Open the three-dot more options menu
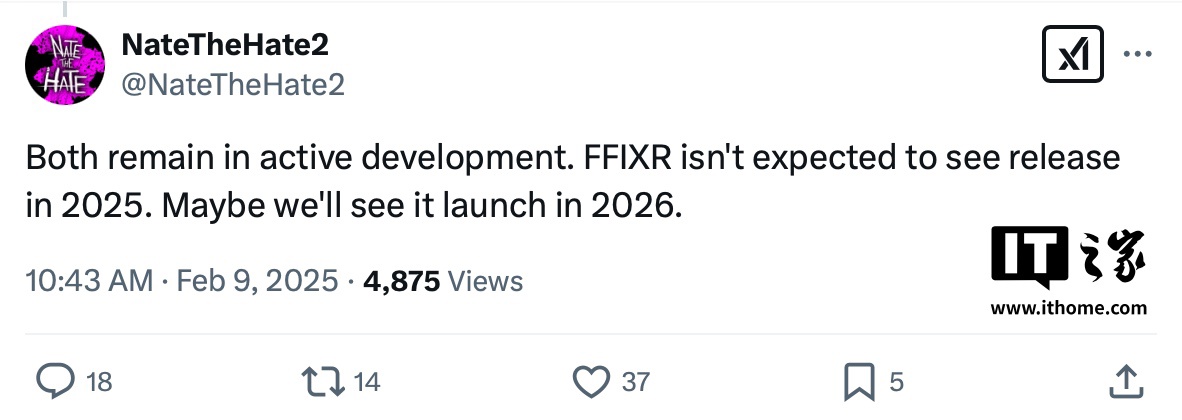Screen dimensions: 1182x420 tap(1138, 54)
